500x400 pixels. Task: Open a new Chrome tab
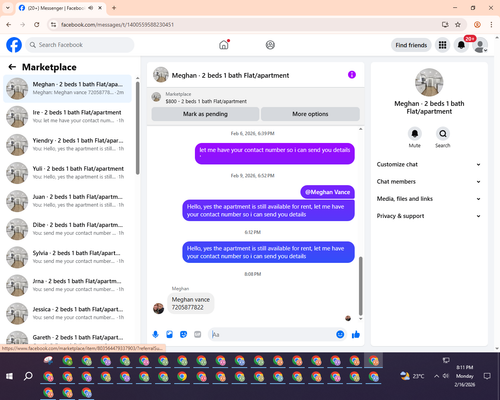pos(114,8)
